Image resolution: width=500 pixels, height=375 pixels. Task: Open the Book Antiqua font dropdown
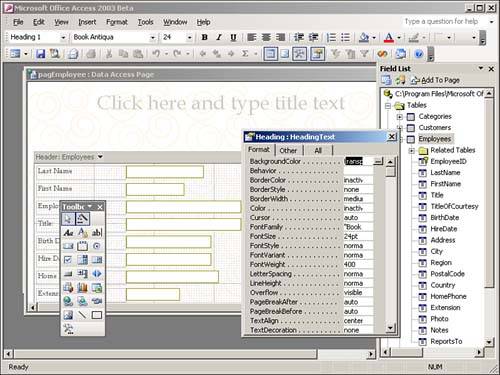tap(153, 37)
